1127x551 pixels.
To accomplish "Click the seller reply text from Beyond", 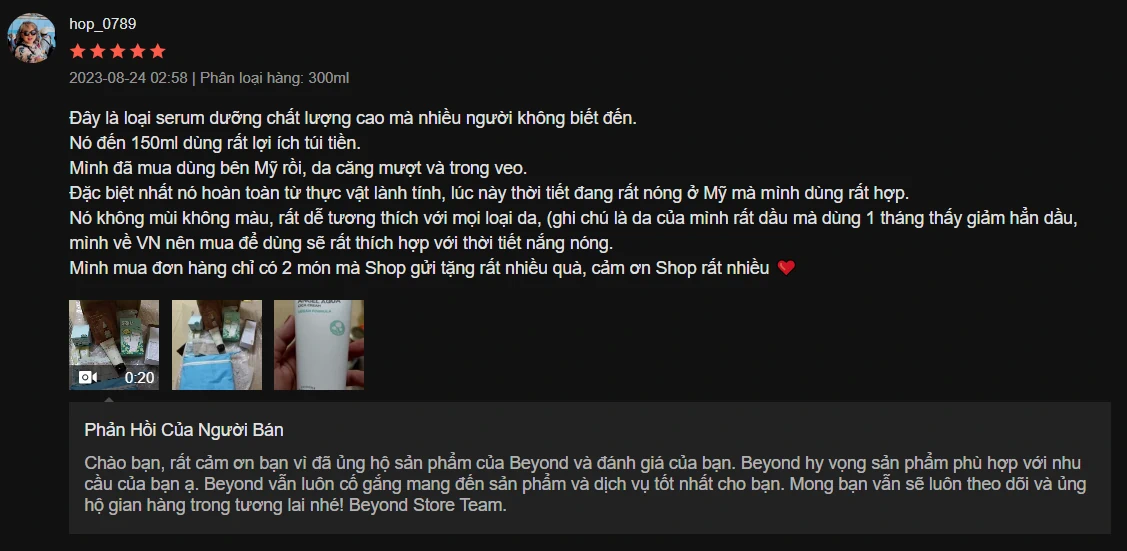I will coord(585,483).
